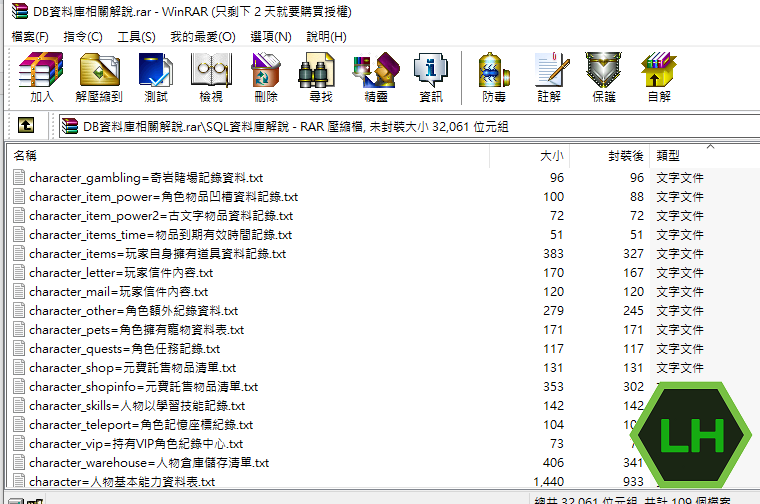Open the Commands (指令) menu

tap(83, 37)
